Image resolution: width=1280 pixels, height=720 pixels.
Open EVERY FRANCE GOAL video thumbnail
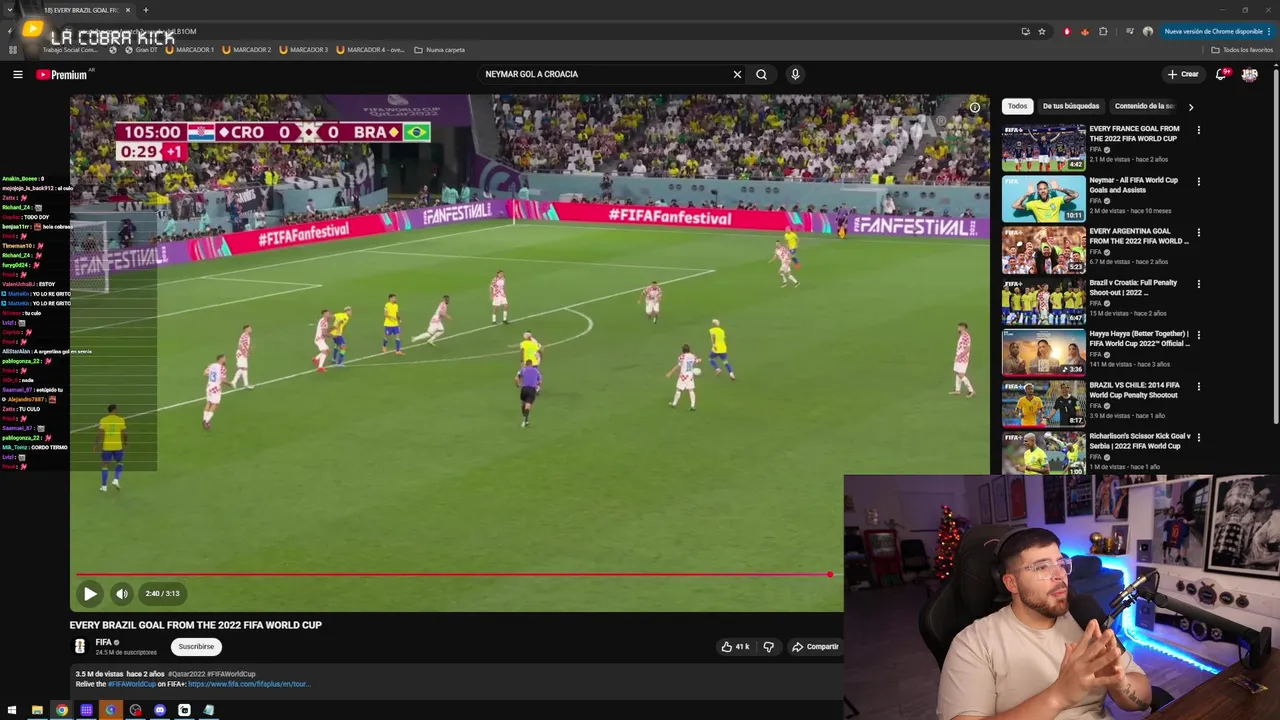(x=1044, y=148)
